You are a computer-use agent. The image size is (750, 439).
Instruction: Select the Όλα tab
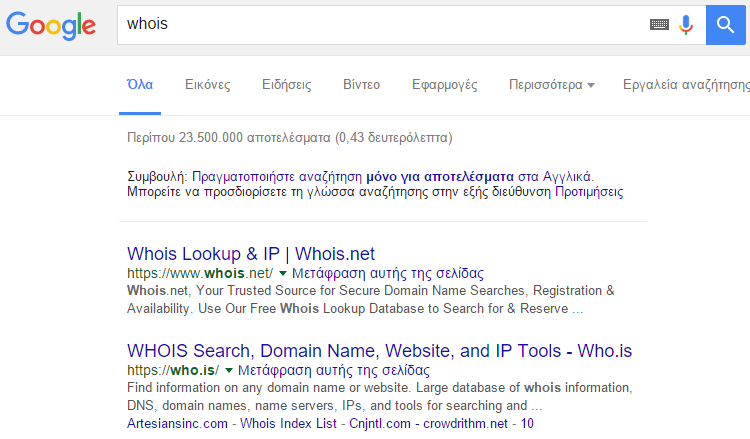coord(140,85)
